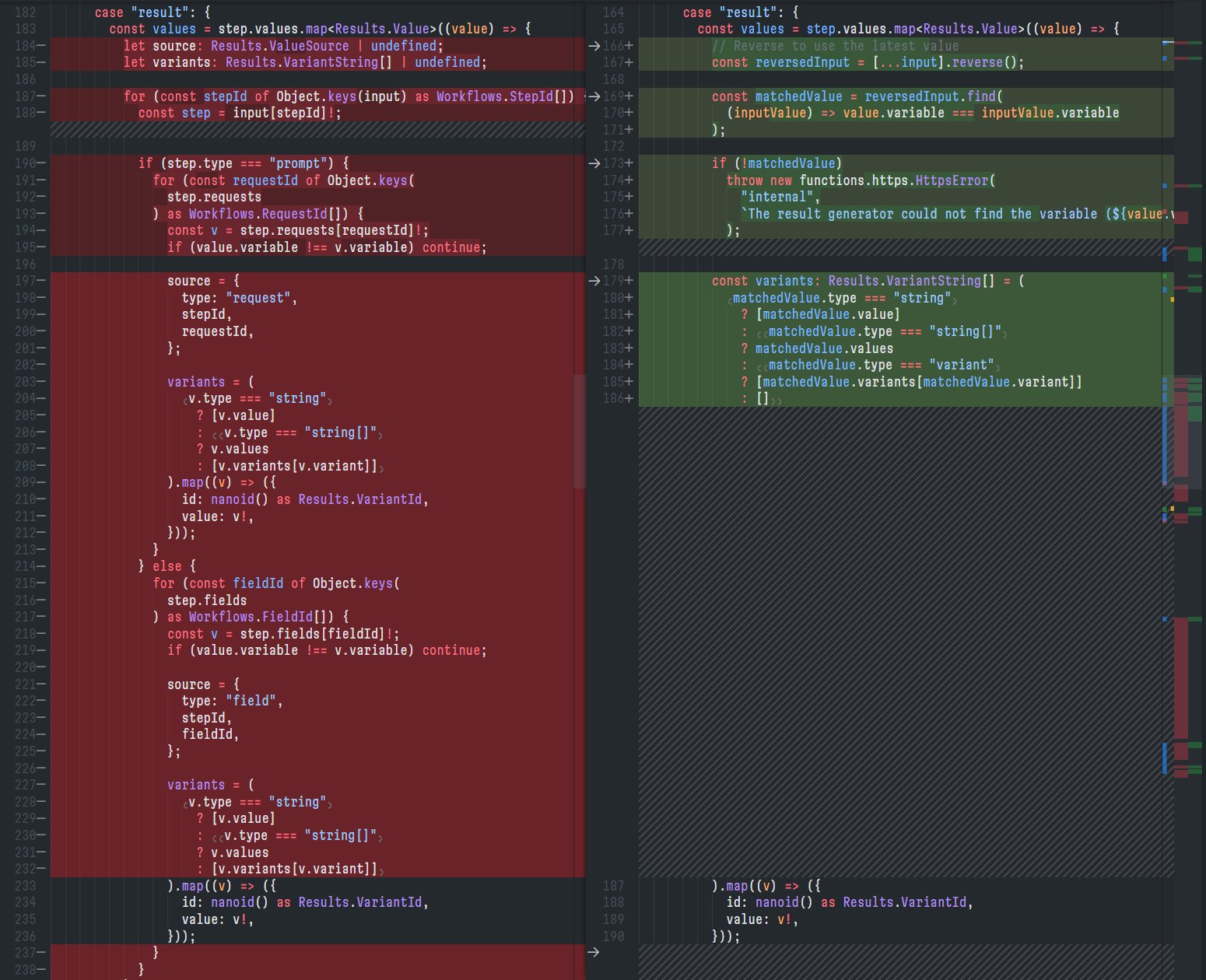Expand the diagonal-striped block under line 188

[311, 128]
